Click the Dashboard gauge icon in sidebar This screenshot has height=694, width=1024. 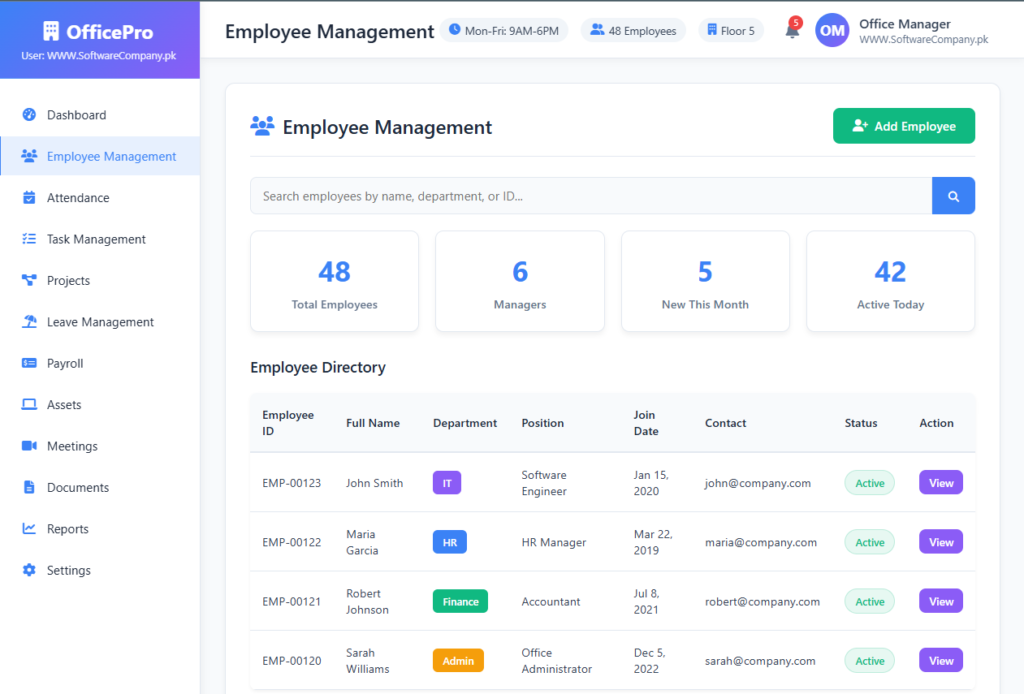(x=29, y=115)
